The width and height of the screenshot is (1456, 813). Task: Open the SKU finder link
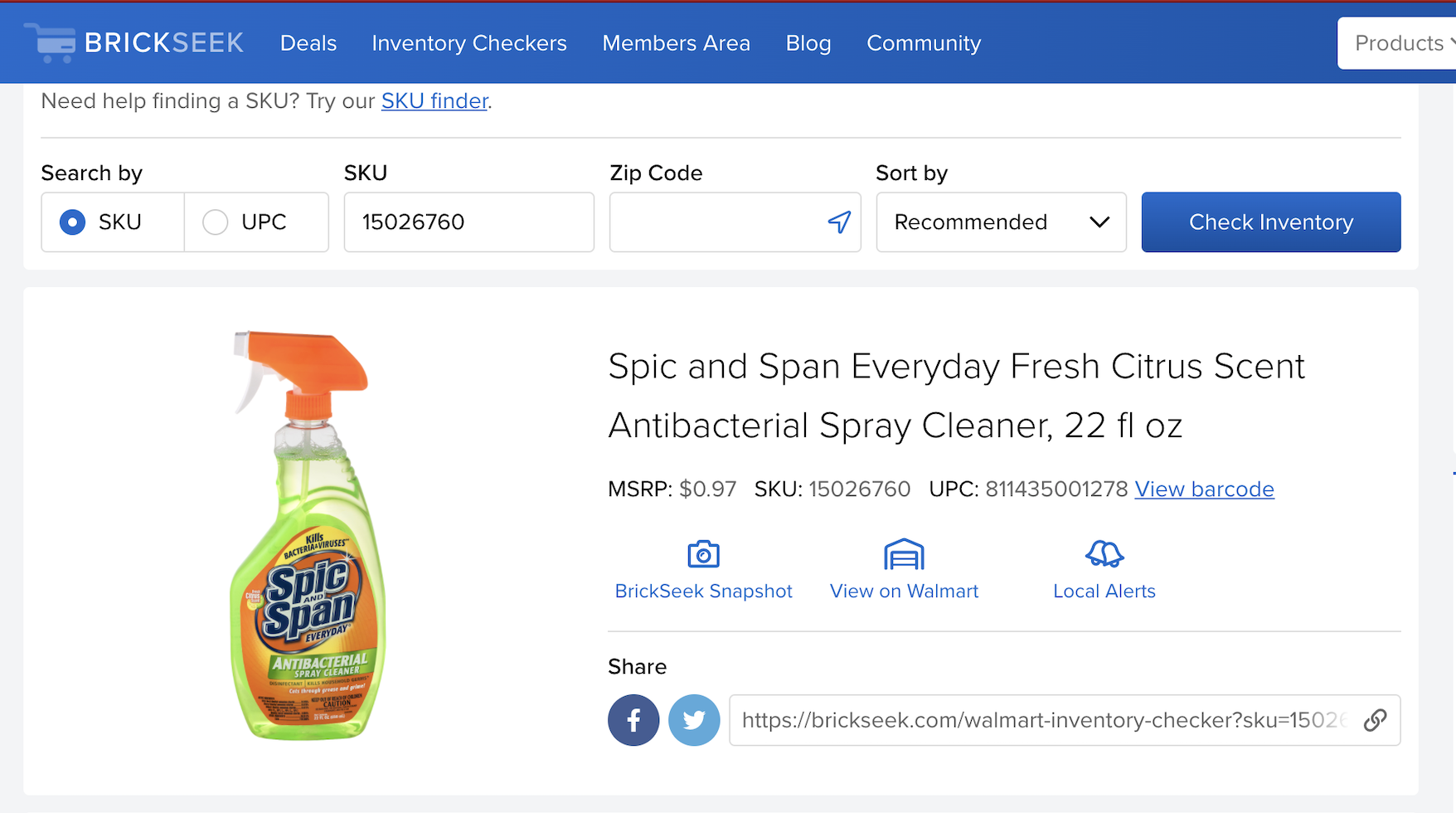click(434, 100)
